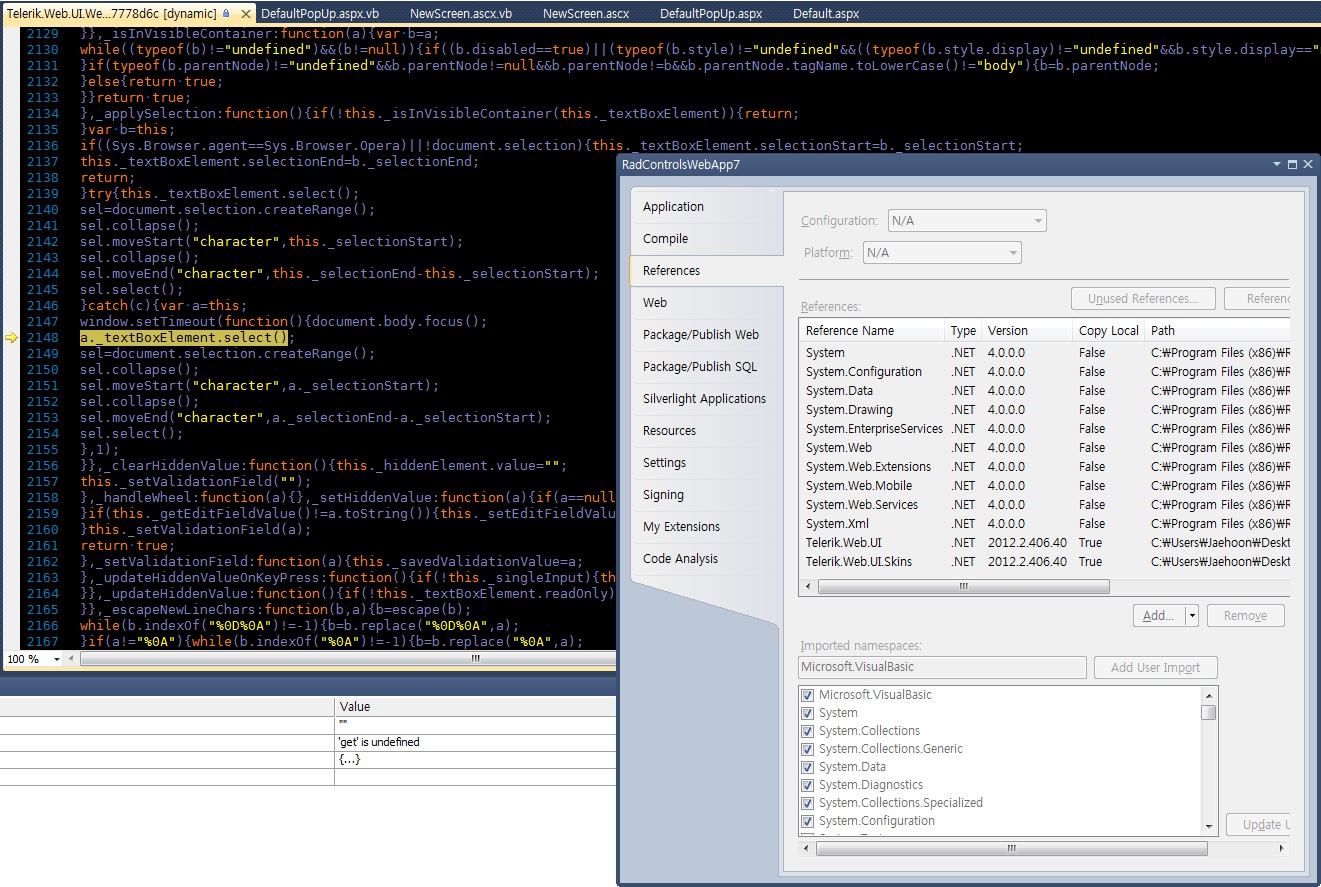Click the Add... reference button
Screen dimensions: 1321x887
[1158, 616]
